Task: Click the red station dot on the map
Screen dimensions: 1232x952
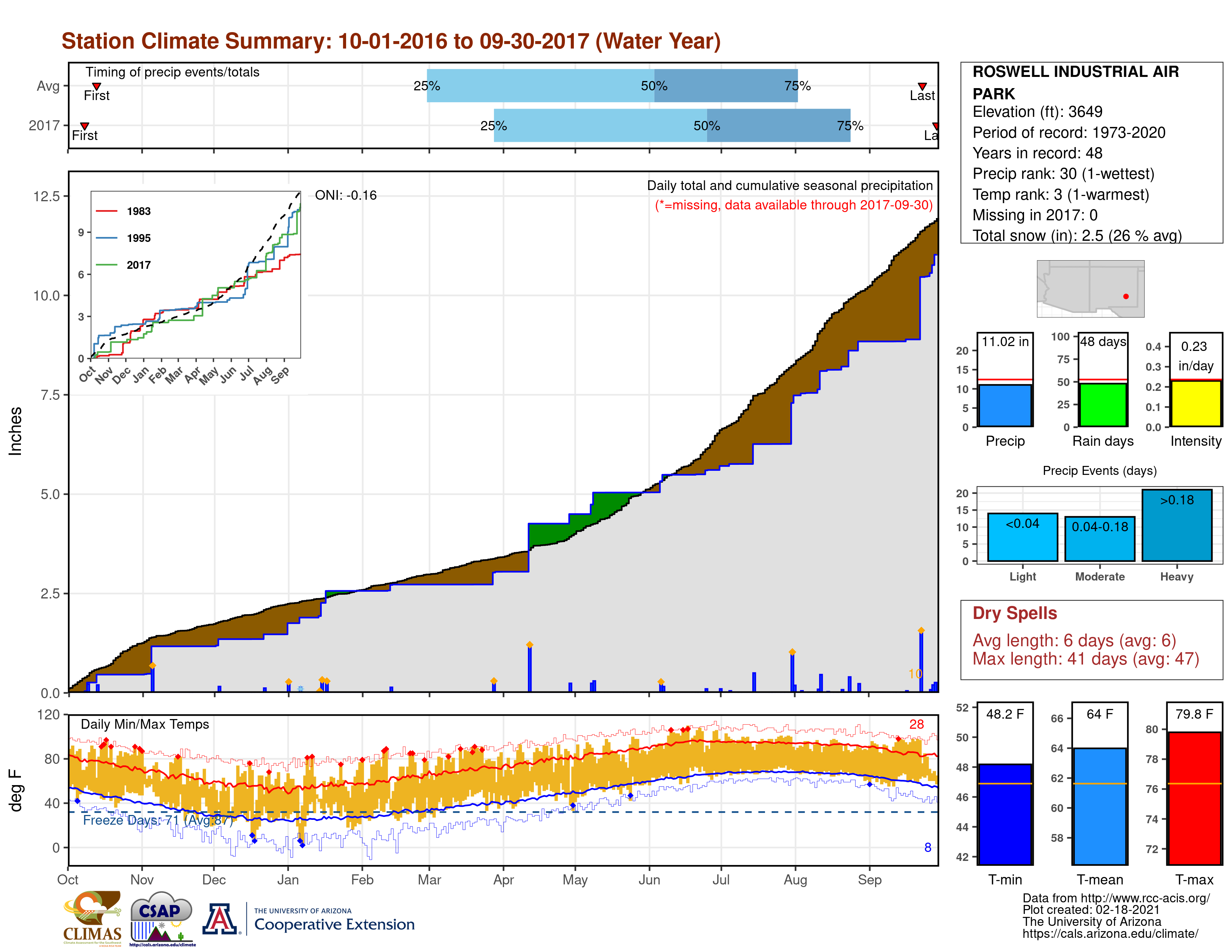Action: [1126, 297]
